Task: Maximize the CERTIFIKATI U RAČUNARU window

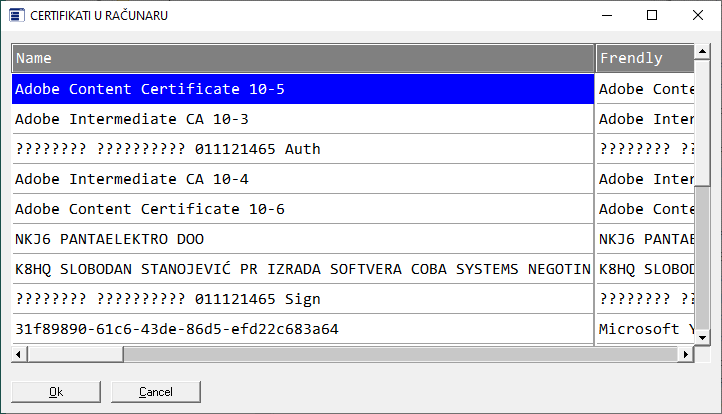Action: click(652, 15)
